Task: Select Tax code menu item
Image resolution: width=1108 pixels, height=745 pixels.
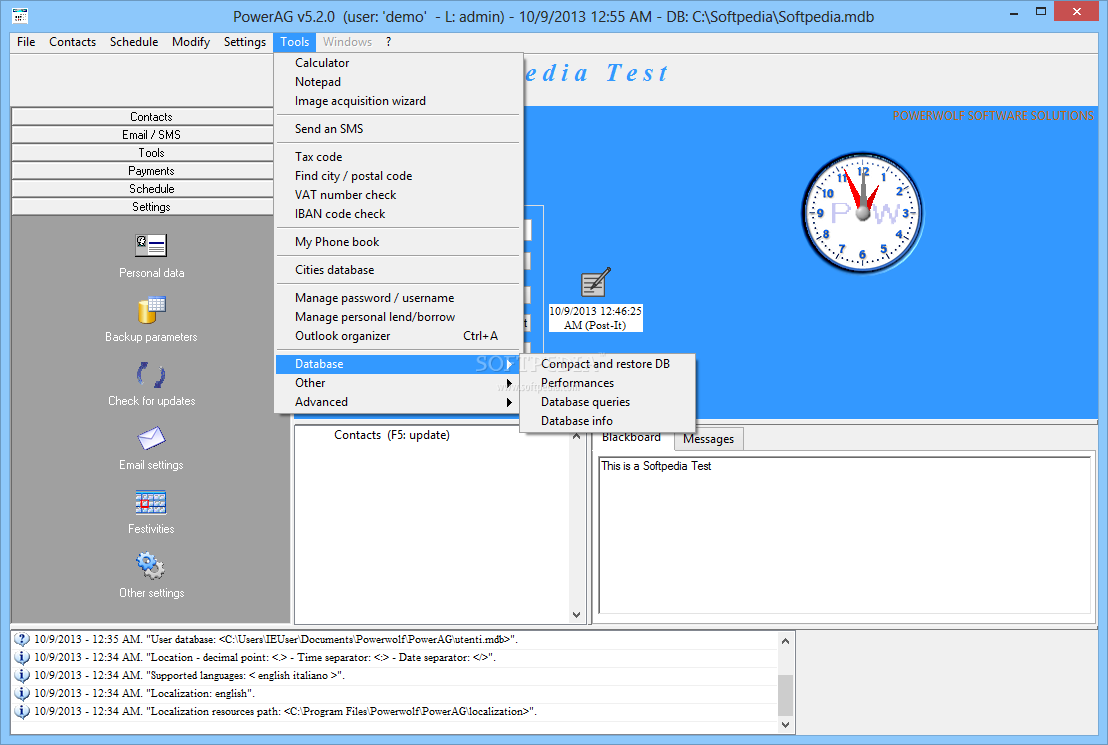Action: (x=398, y=157)
